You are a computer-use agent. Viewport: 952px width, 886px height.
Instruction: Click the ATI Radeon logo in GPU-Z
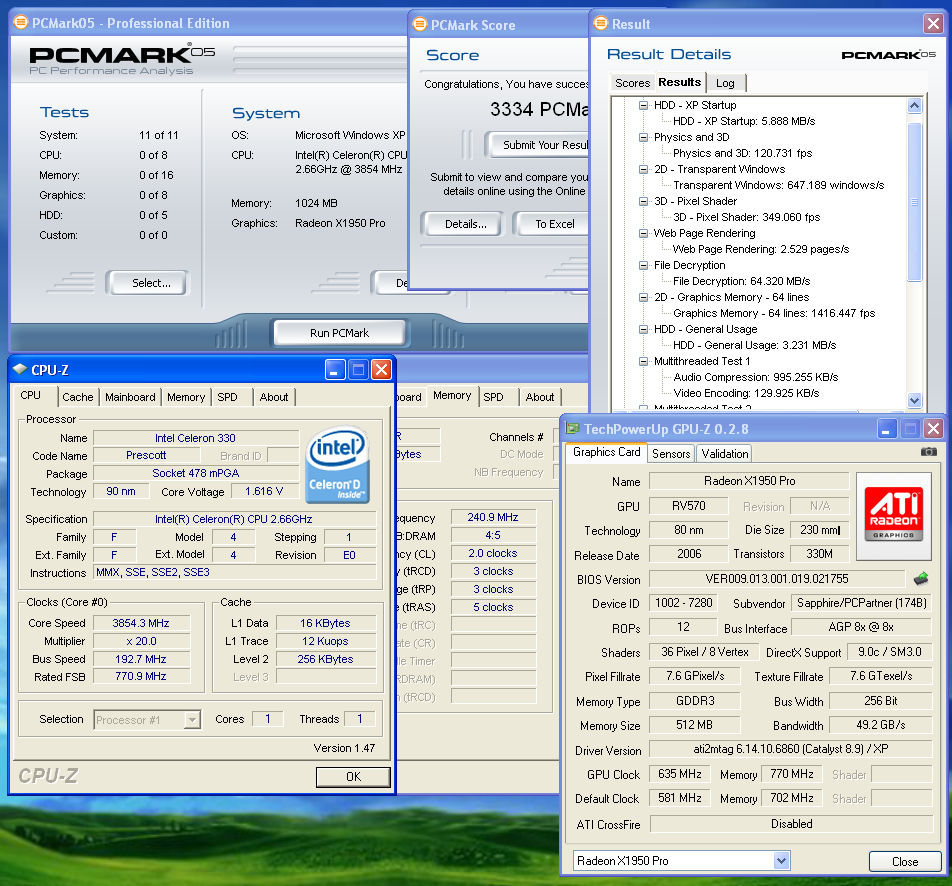[893, 514]
